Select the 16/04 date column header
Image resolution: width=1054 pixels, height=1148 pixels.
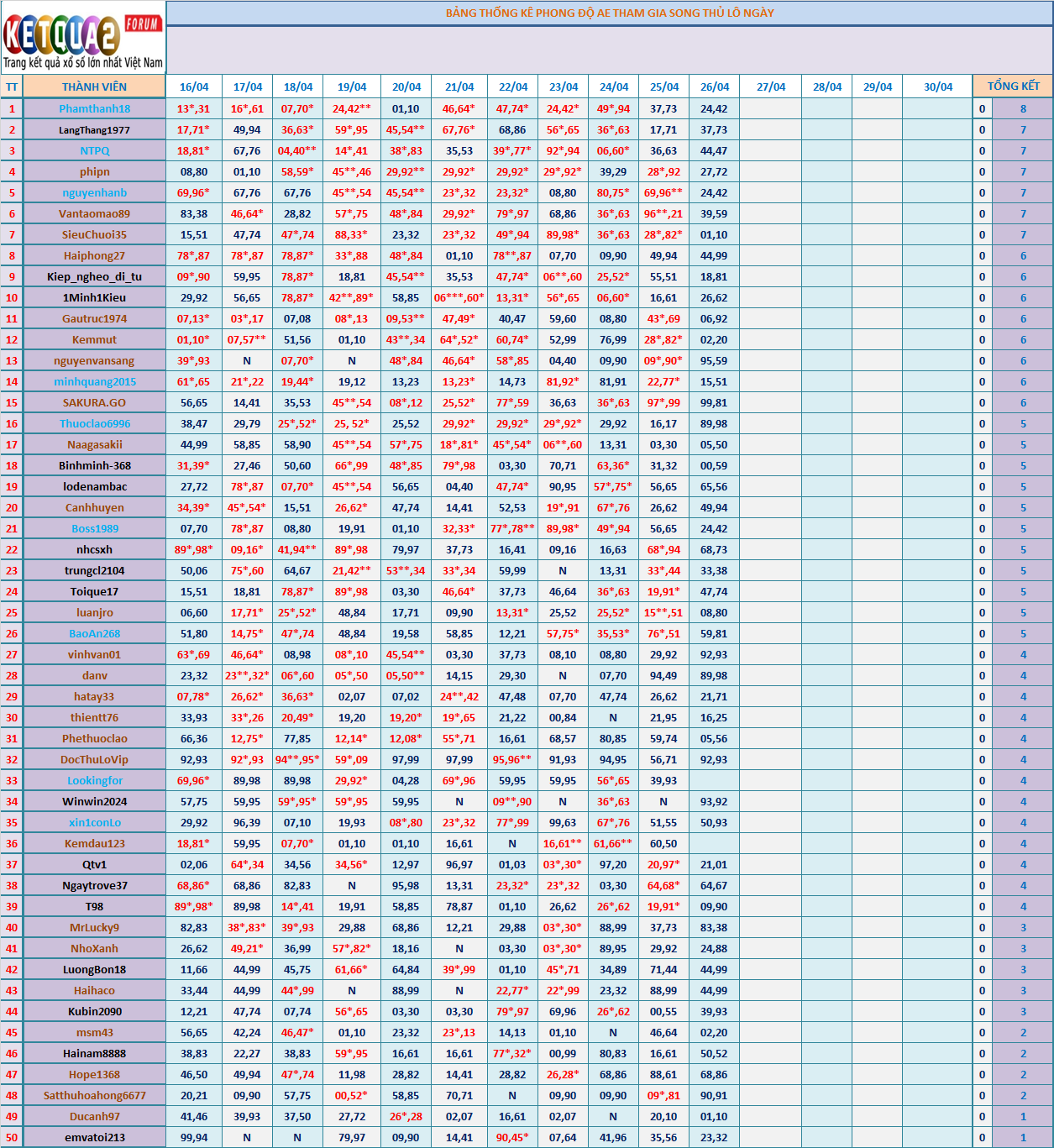[x=194, y=86]
